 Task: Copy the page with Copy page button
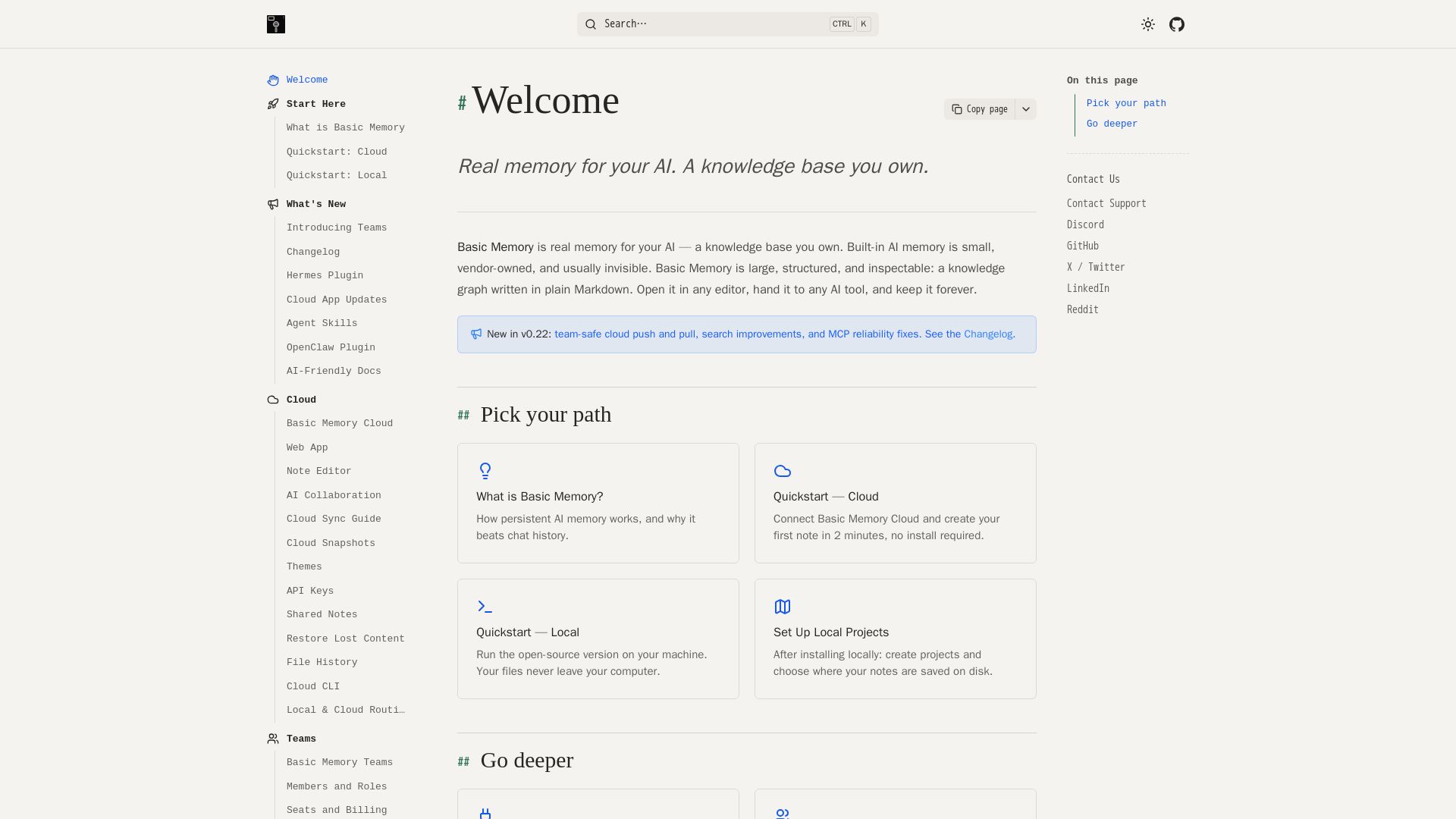point(980,109)
